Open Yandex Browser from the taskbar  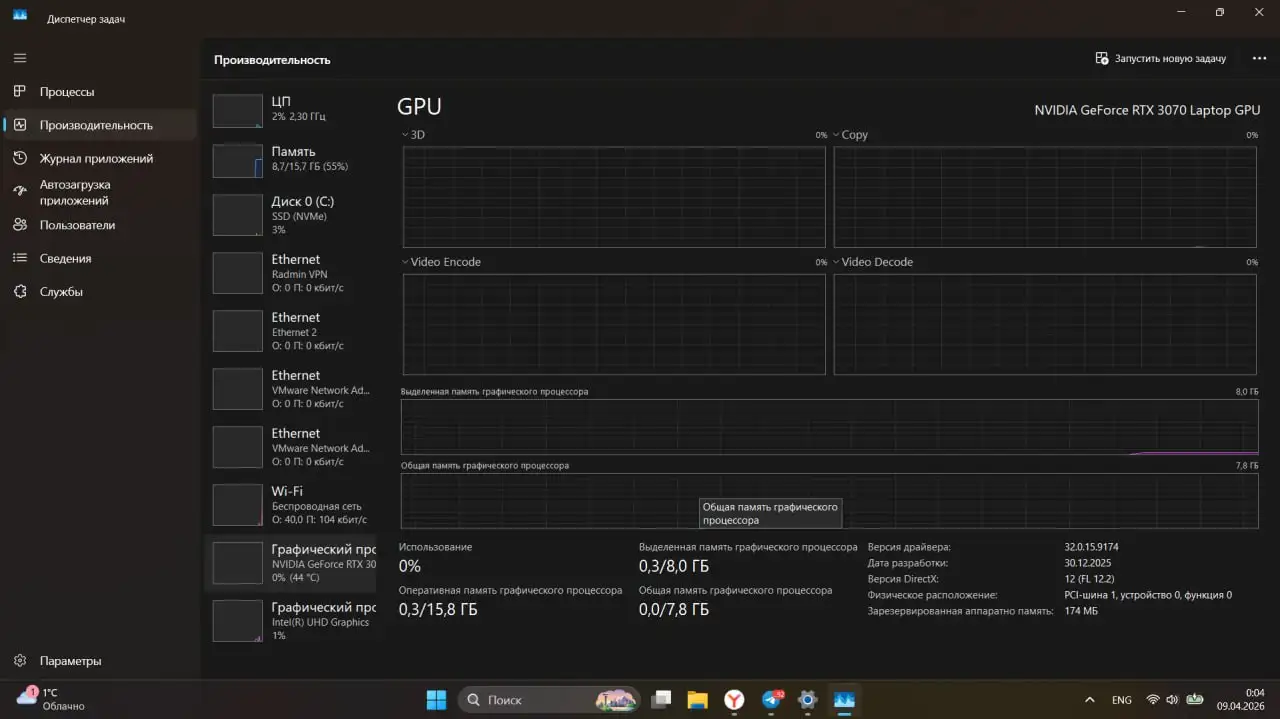pyautogui.click(x=734, y=700)
